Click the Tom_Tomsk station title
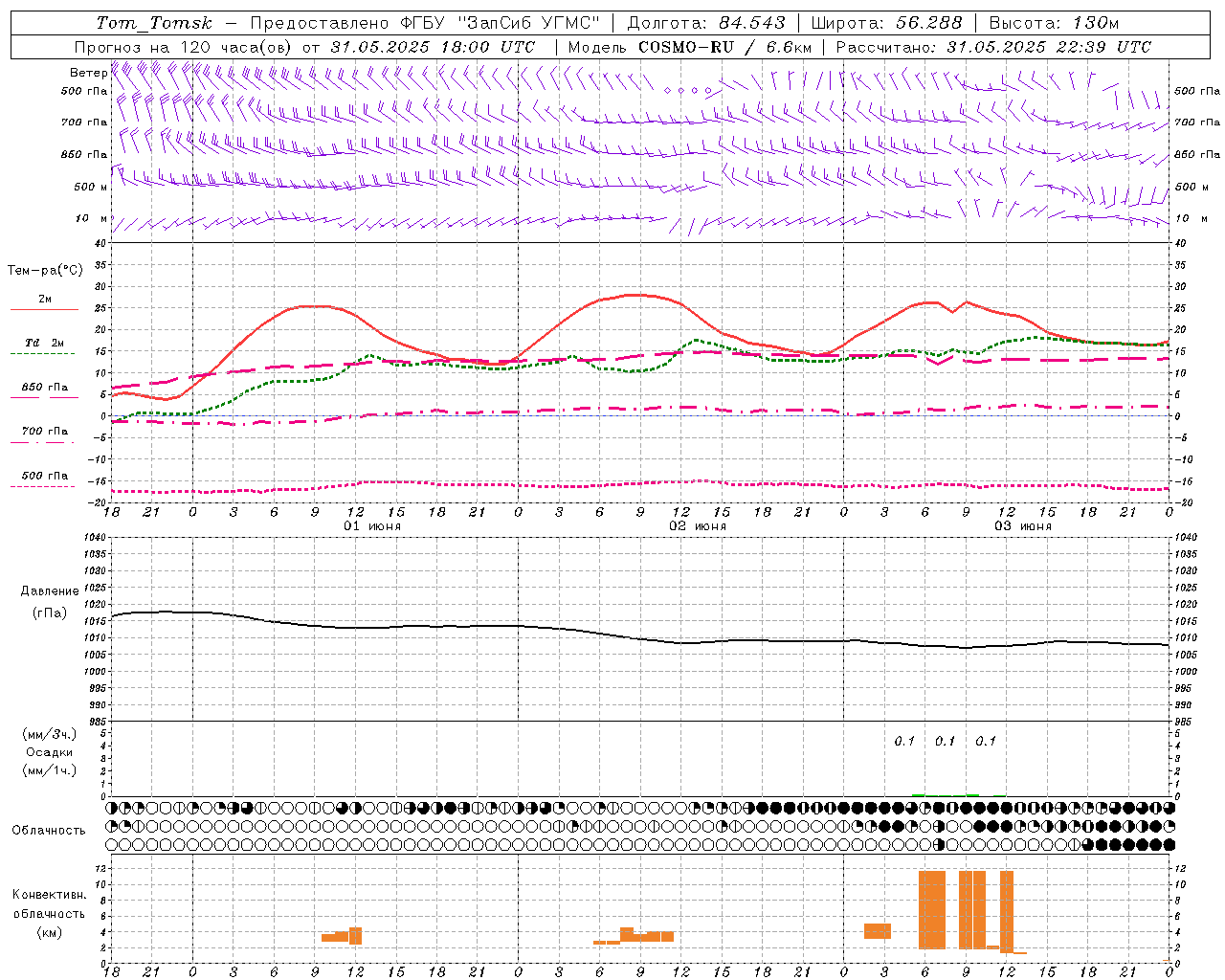1225x980 pixels. click(154, 23)
